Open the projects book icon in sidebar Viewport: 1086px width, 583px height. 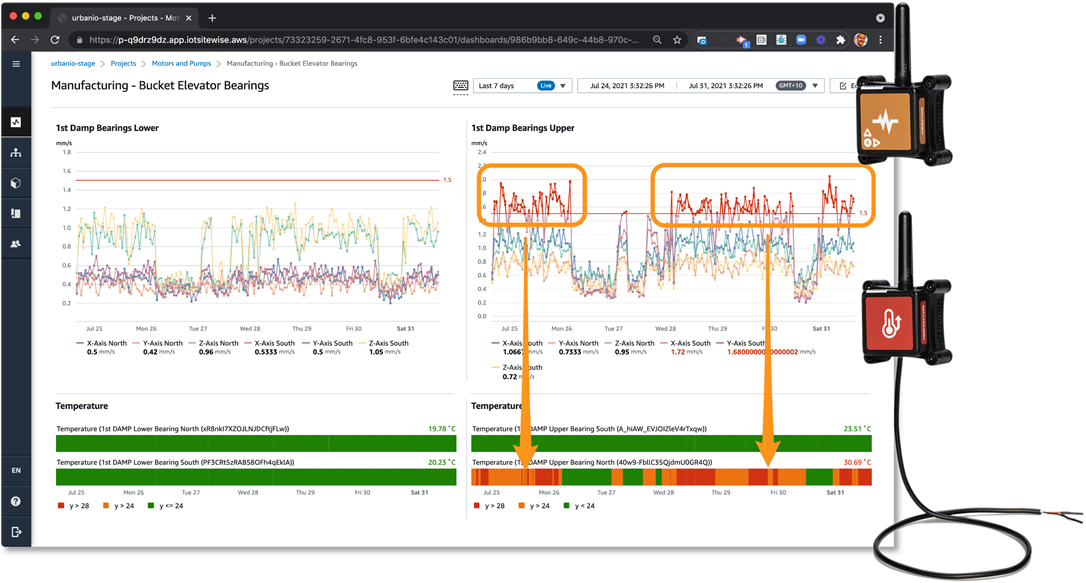click(16, 213)
